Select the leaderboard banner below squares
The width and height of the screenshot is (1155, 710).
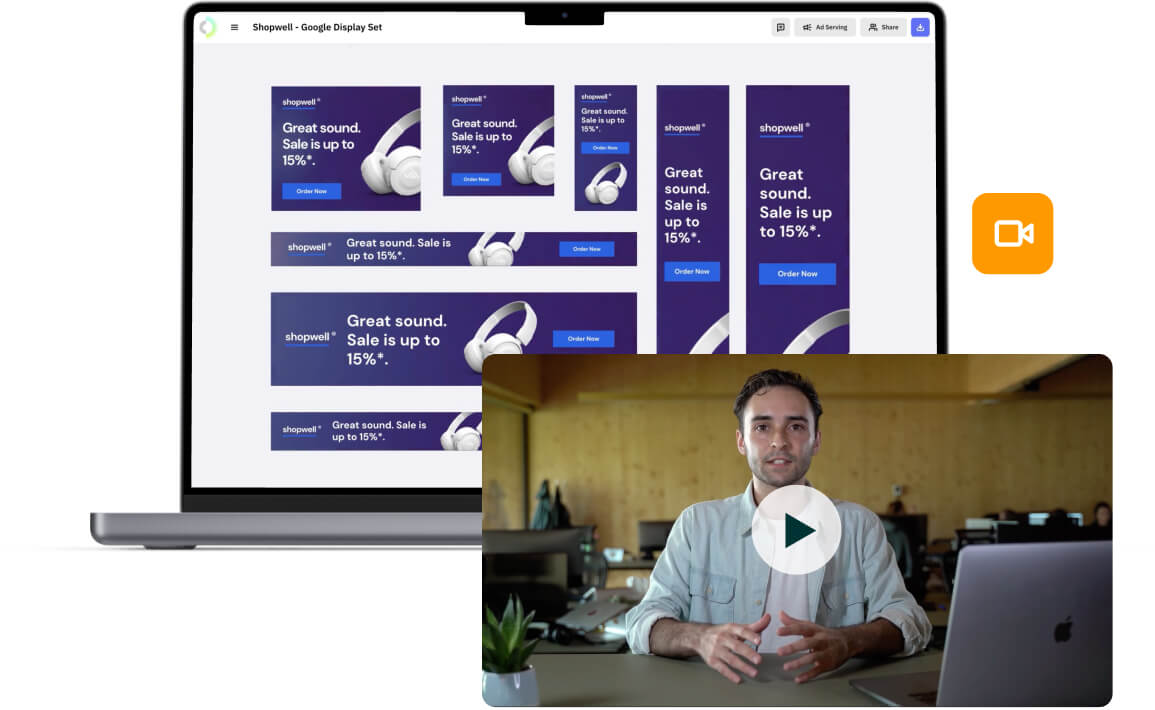(x=454, y=249)
